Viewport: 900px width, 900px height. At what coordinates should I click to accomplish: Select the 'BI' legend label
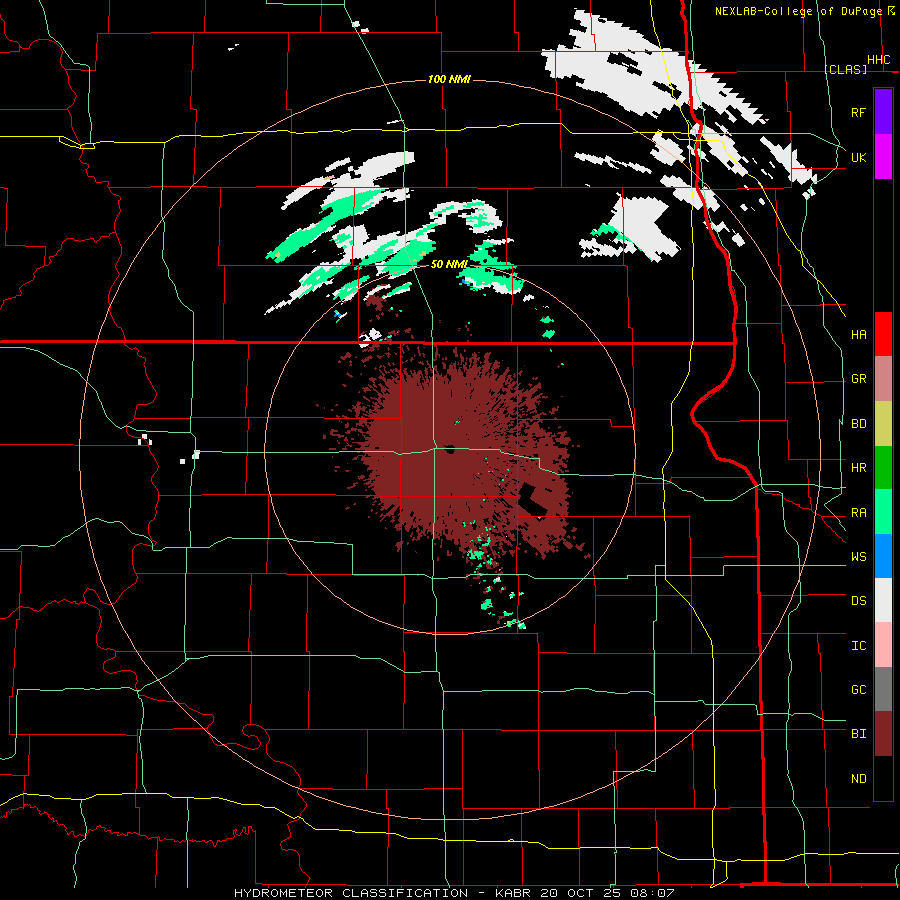[x=859, y=734]
